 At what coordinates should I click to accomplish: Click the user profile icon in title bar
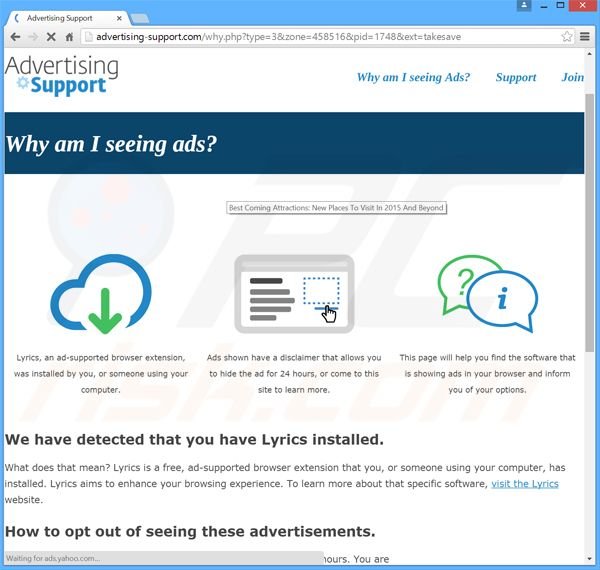pos(524,5)
